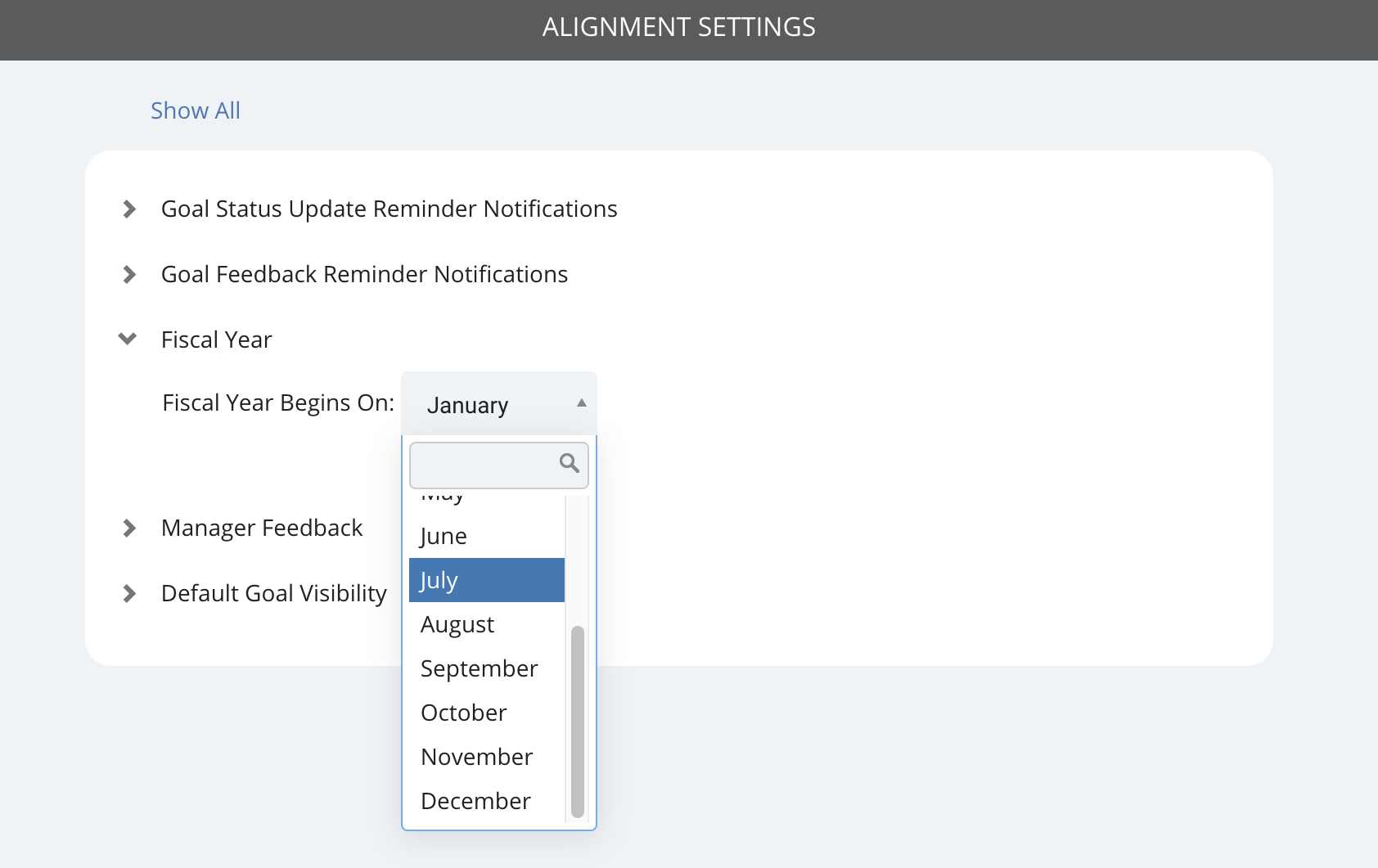Expand Goal Status Update Reminder Notifications chevron
1378x868 pixels.
click(129, 209)
